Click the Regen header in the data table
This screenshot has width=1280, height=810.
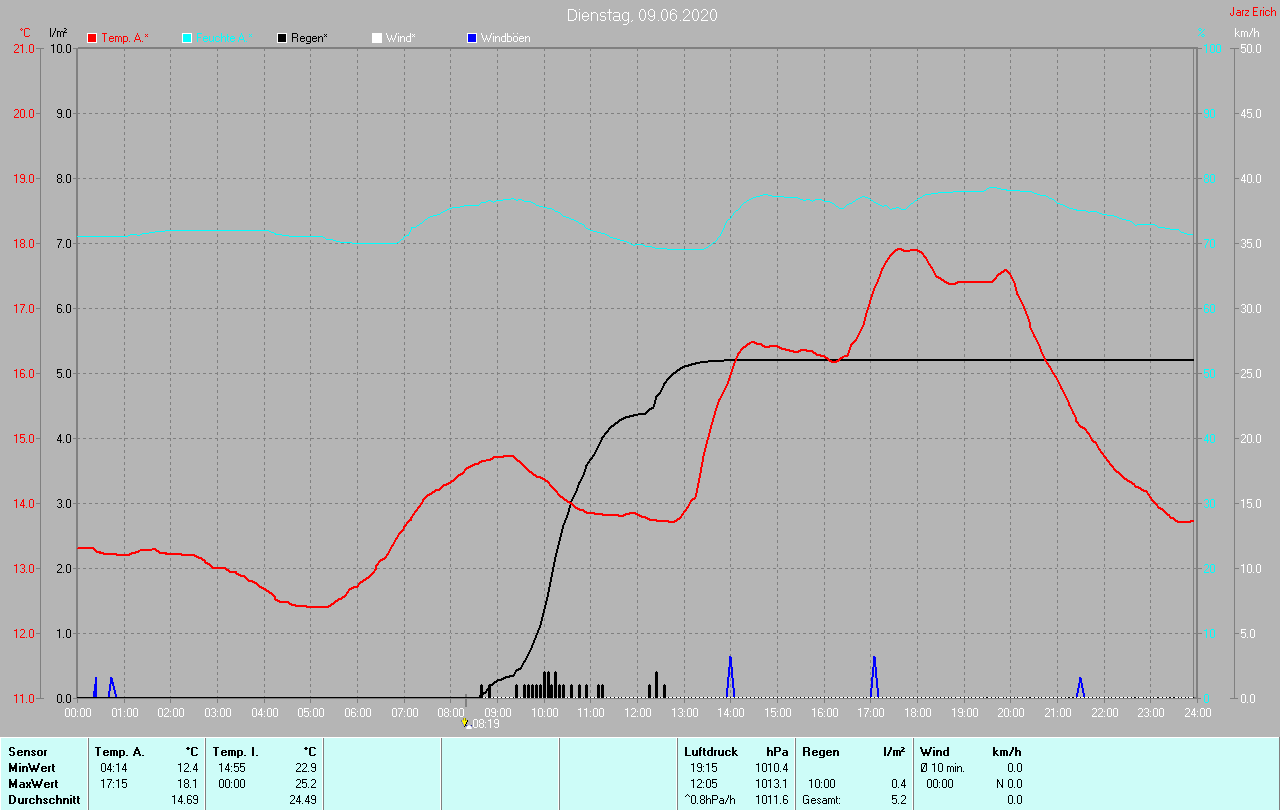820,751
